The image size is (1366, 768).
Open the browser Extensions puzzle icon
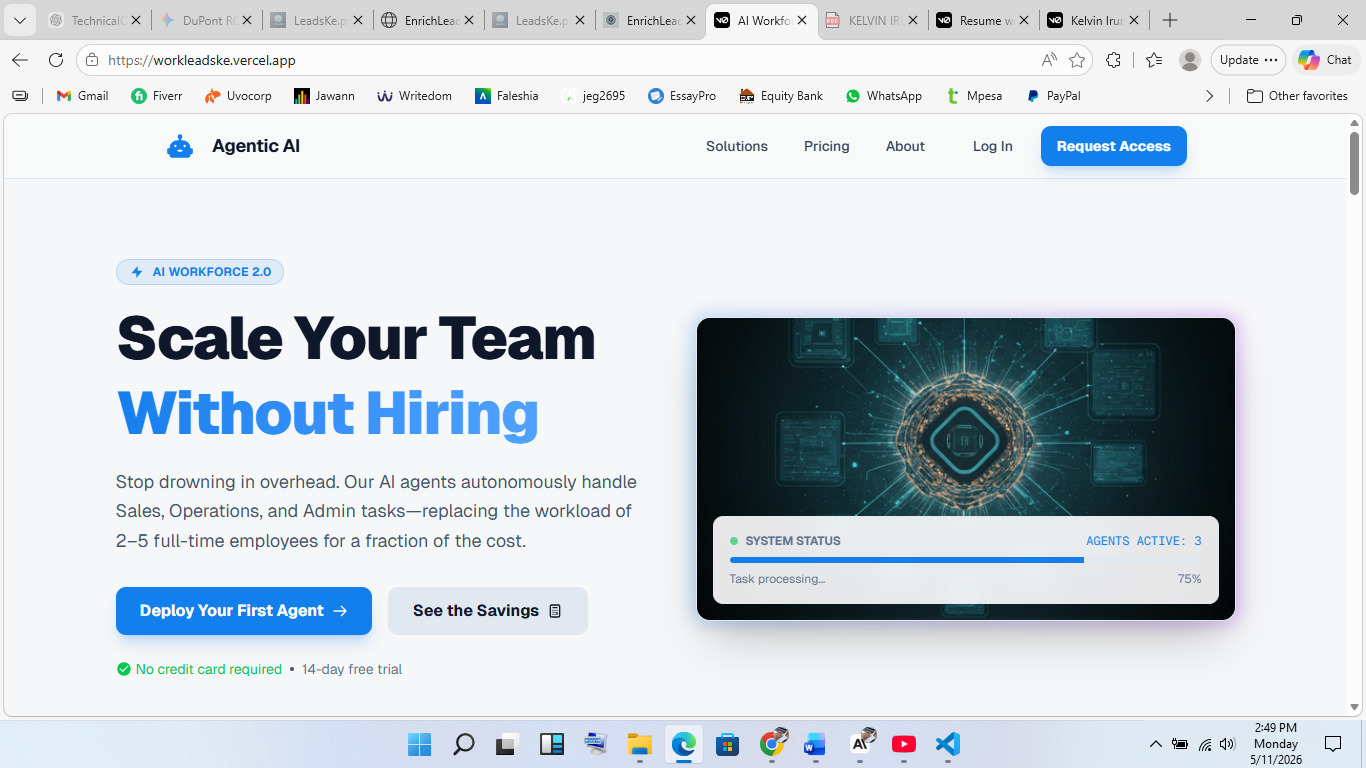pos(1113,60)
